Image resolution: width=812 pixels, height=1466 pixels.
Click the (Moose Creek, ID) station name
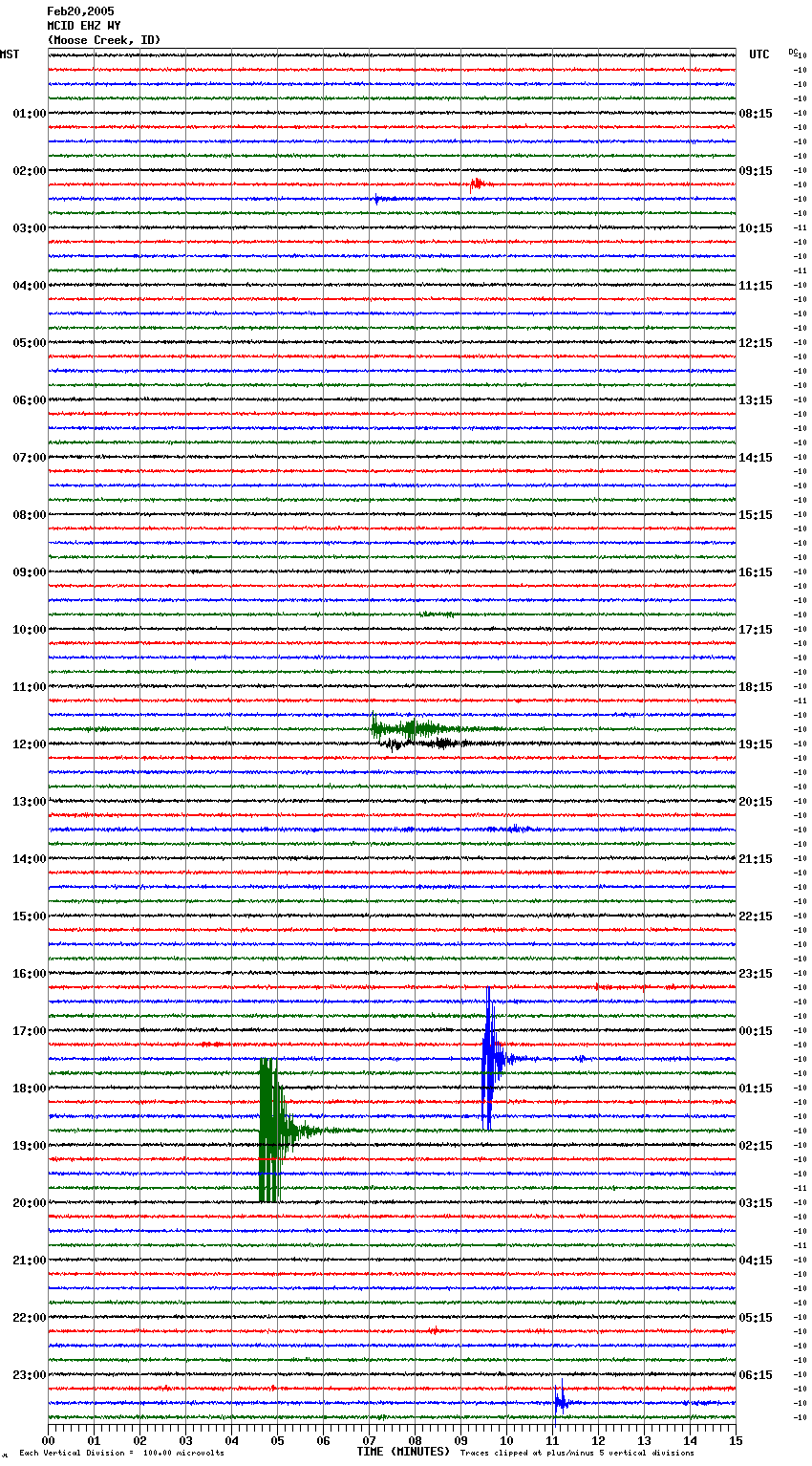104,40
